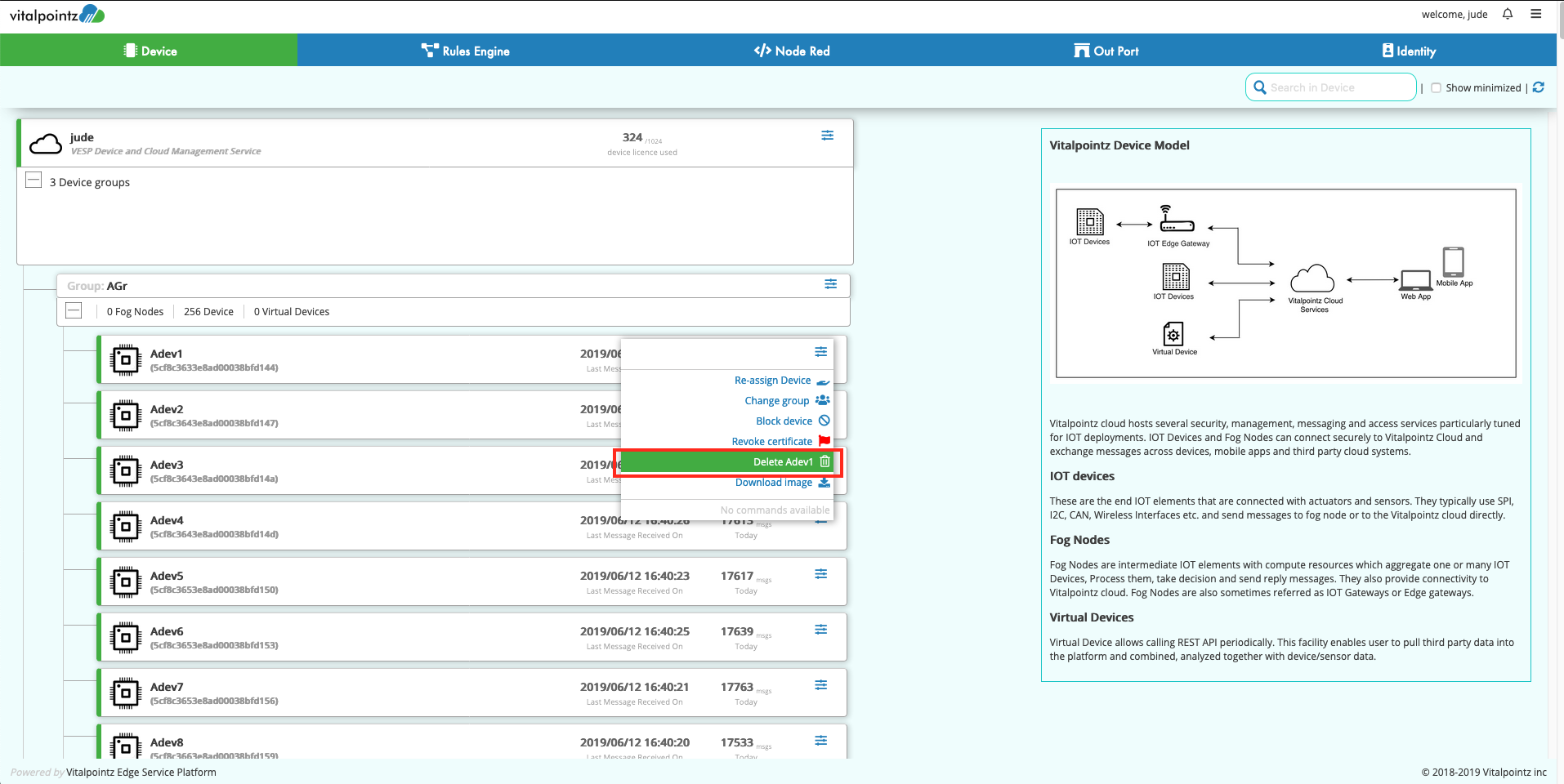Click Adev7 timestamp 2019/06/12 16:40:21
The height and width of the screenshot is (784, 1564).
(x=635, y=687)
